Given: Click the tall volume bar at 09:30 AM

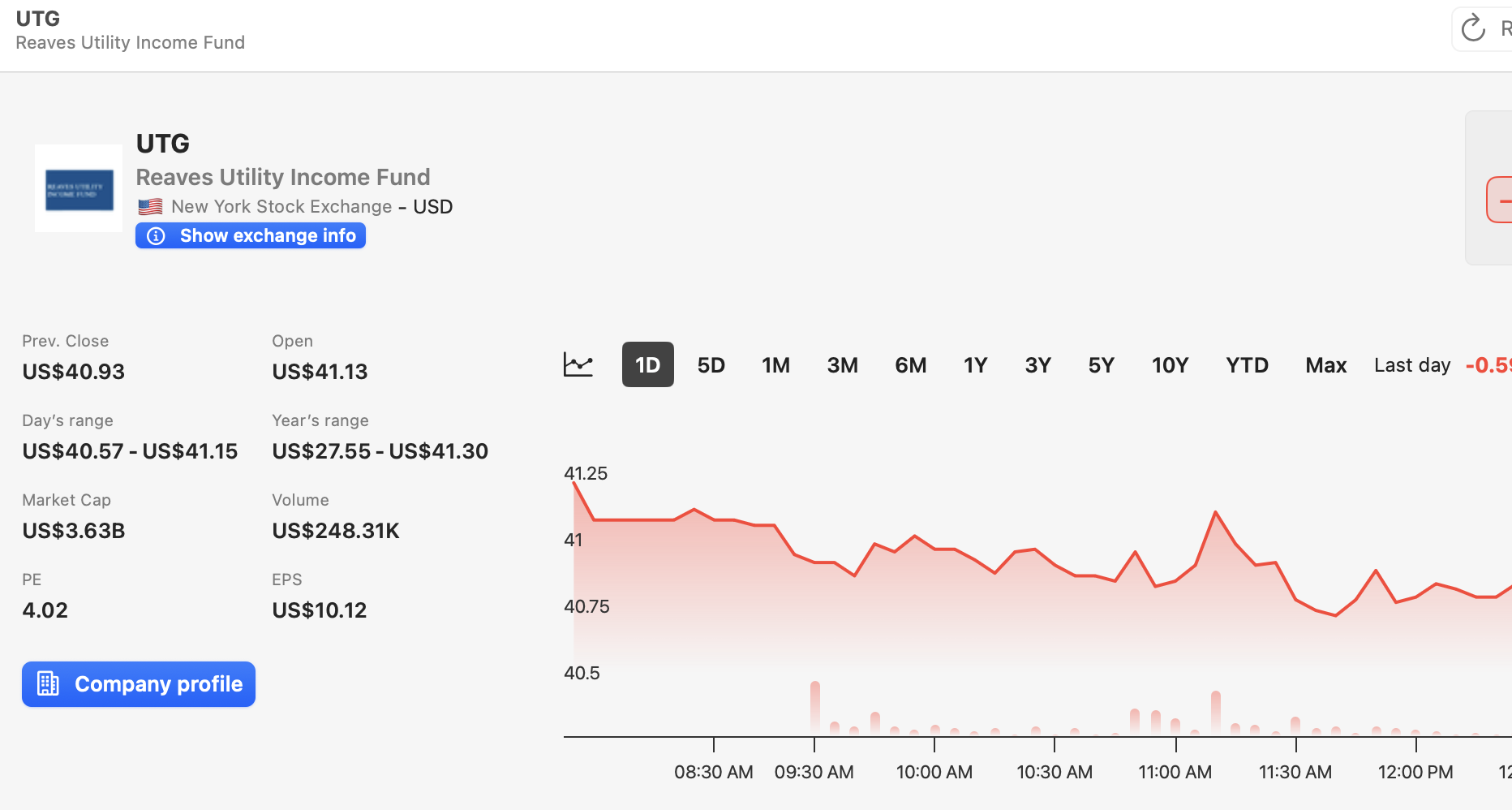Looking at the screenshot, I should pos(814,706).
